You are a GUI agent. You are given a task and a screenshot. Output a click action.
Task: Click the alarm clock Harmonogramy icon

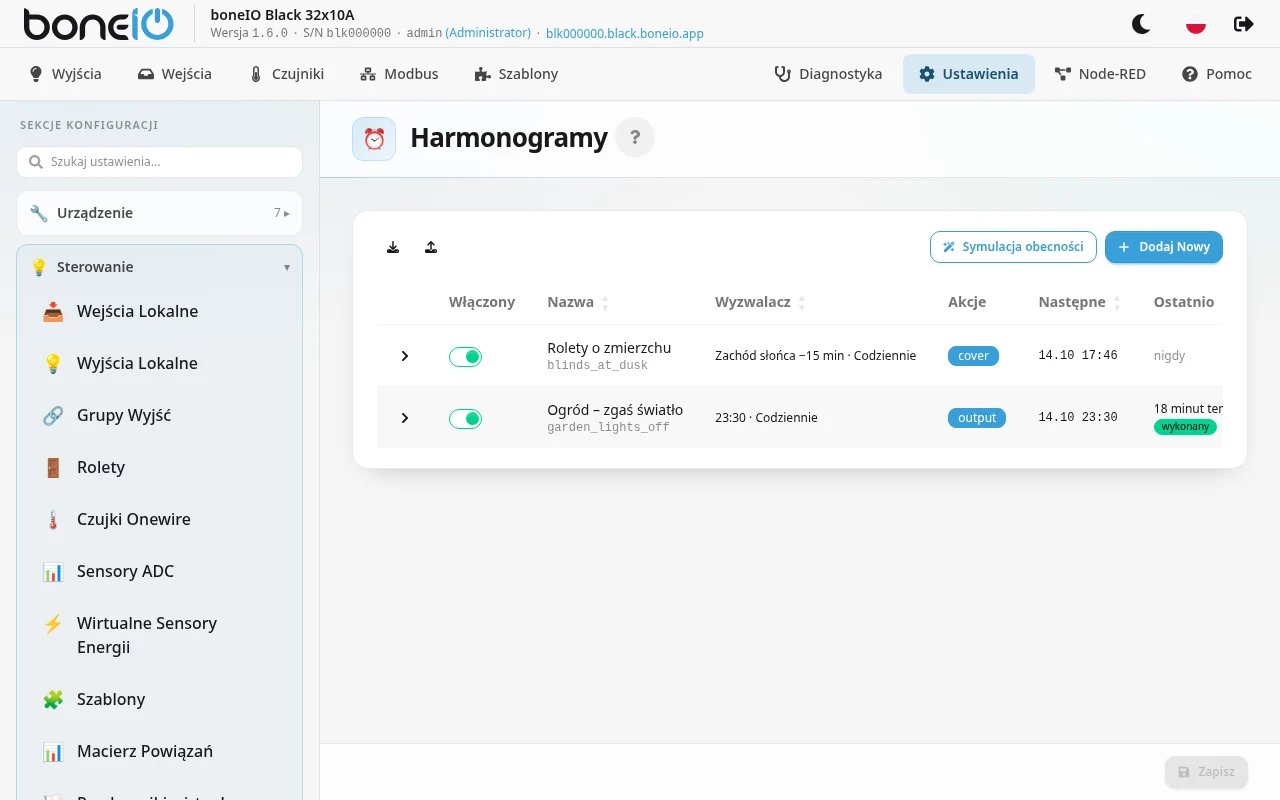(374, 139)
